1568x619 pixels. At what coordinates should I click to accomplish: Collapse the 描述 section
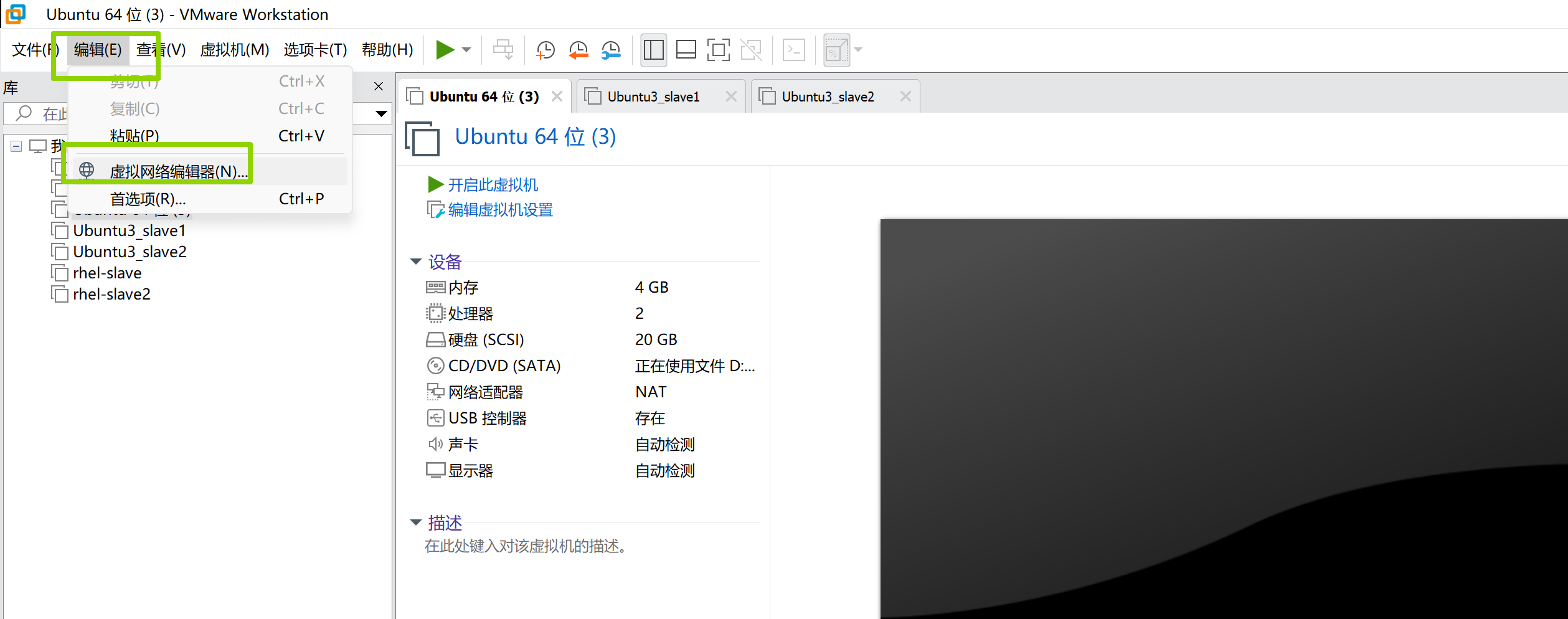(416, 522)
